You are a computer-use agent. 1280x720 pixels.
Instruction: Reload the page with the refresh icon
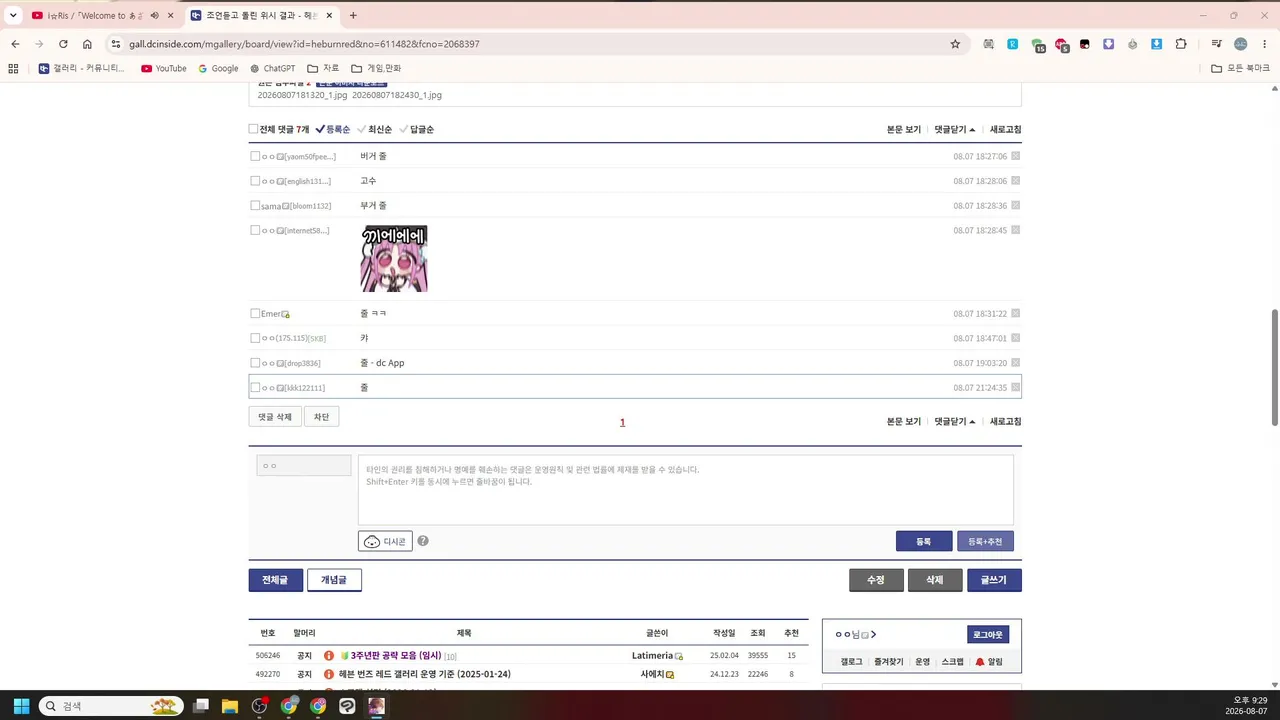[63, 44]
